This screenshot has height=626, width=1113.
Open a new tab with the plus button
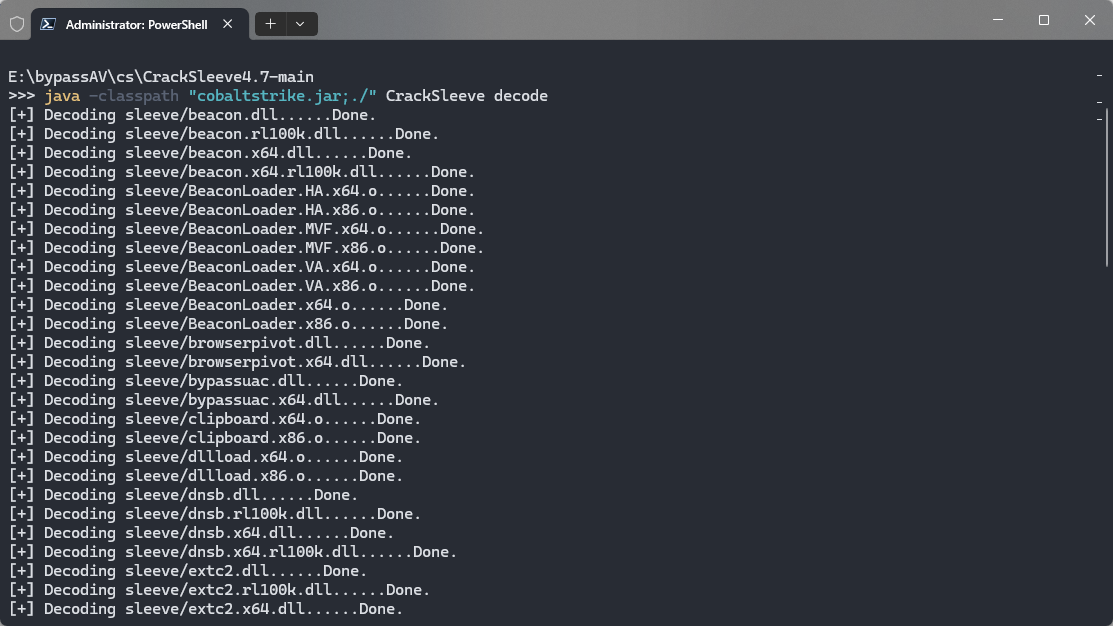[270, 24]
